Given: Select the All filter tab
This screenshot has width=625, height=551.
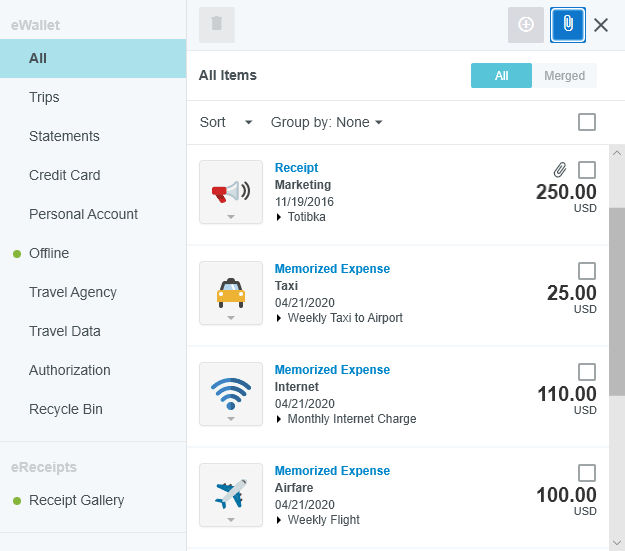Looking at the screenshot, I should 501,75.
